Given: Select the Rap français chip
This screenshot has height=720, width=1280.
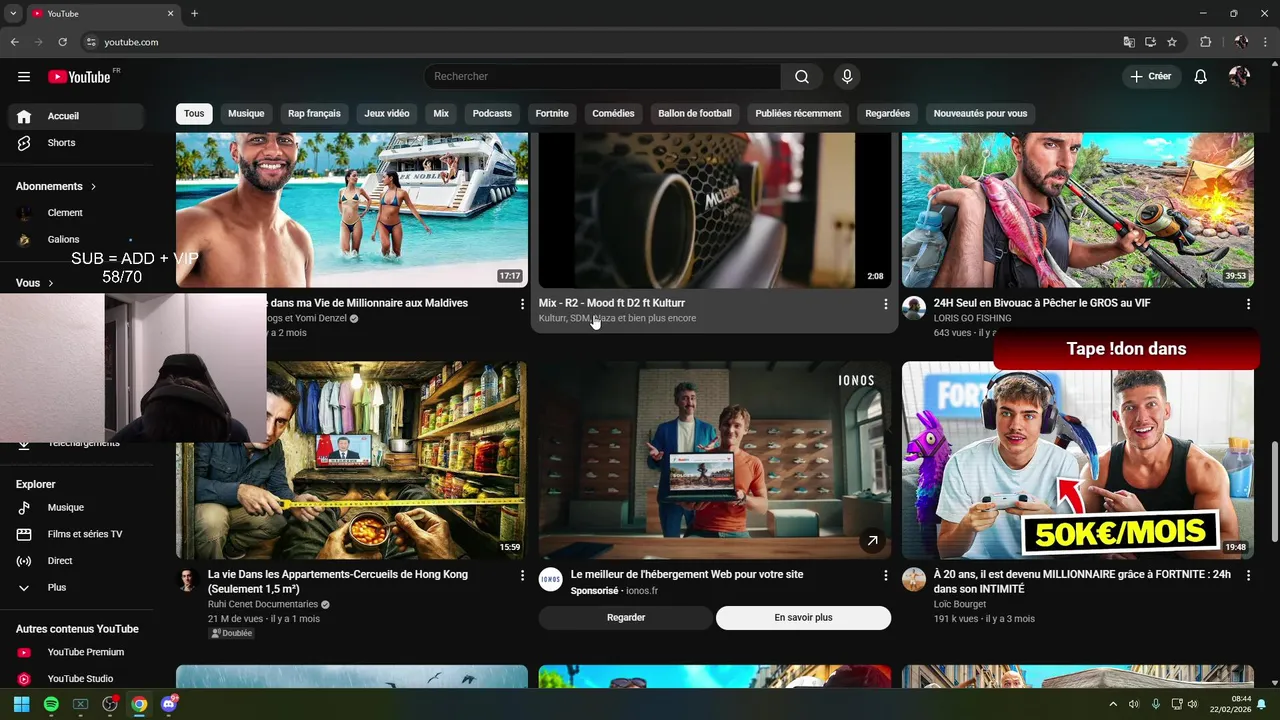Looking at the screenshot, I should coord(314,114).
